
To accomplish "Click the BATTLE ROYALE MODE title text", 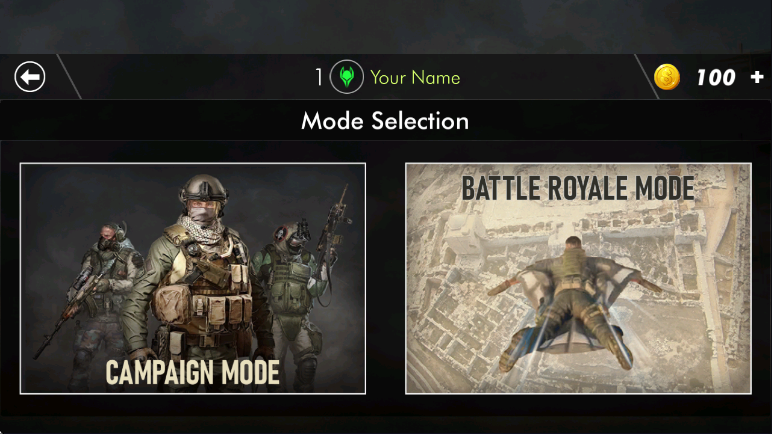I will point(578,188).
